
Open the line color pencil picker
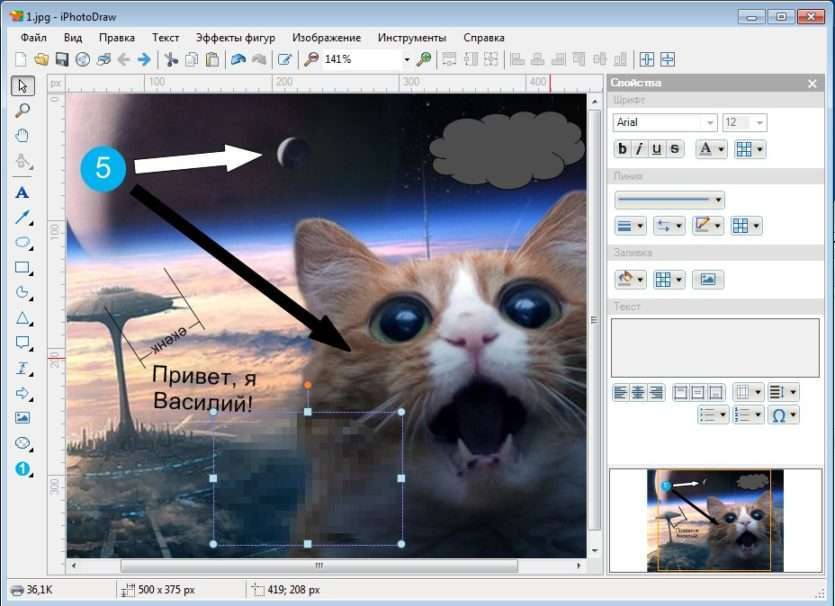click(x=708, y=226)
